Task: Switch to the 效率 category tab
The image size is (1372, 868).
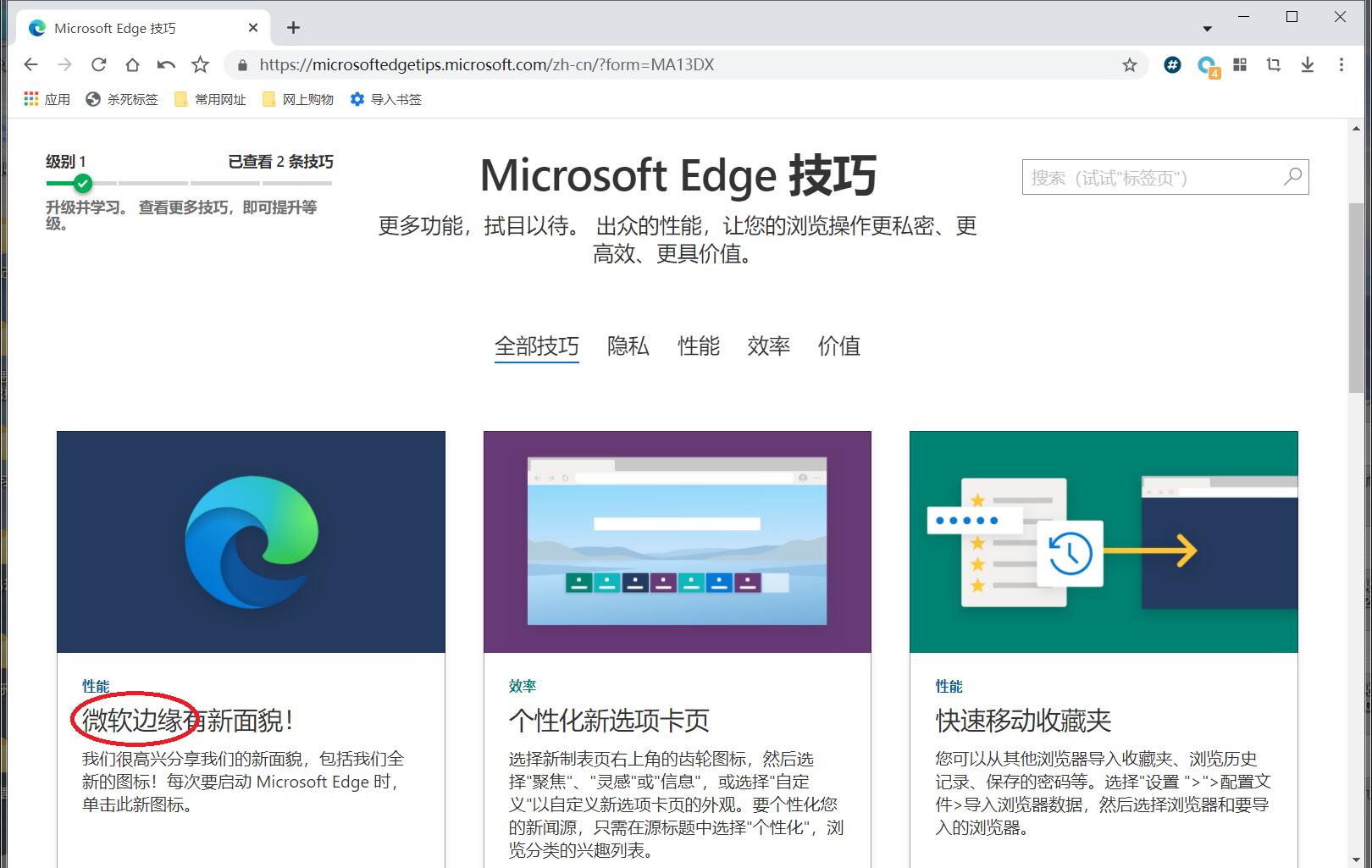Action: coord(768,346)
